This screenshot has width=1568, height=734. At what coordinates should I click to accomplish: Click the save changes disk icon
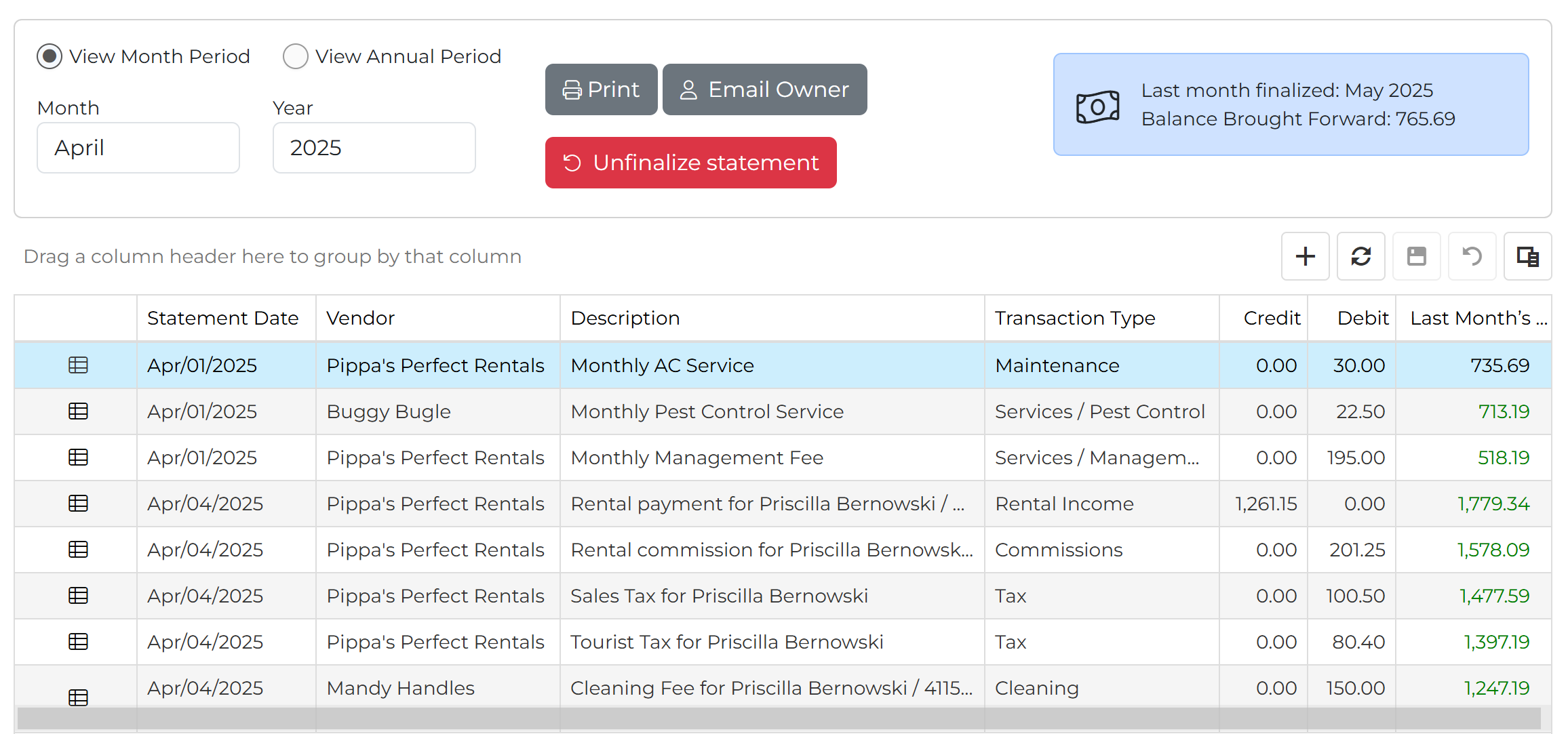click(x=1416, y=256)
